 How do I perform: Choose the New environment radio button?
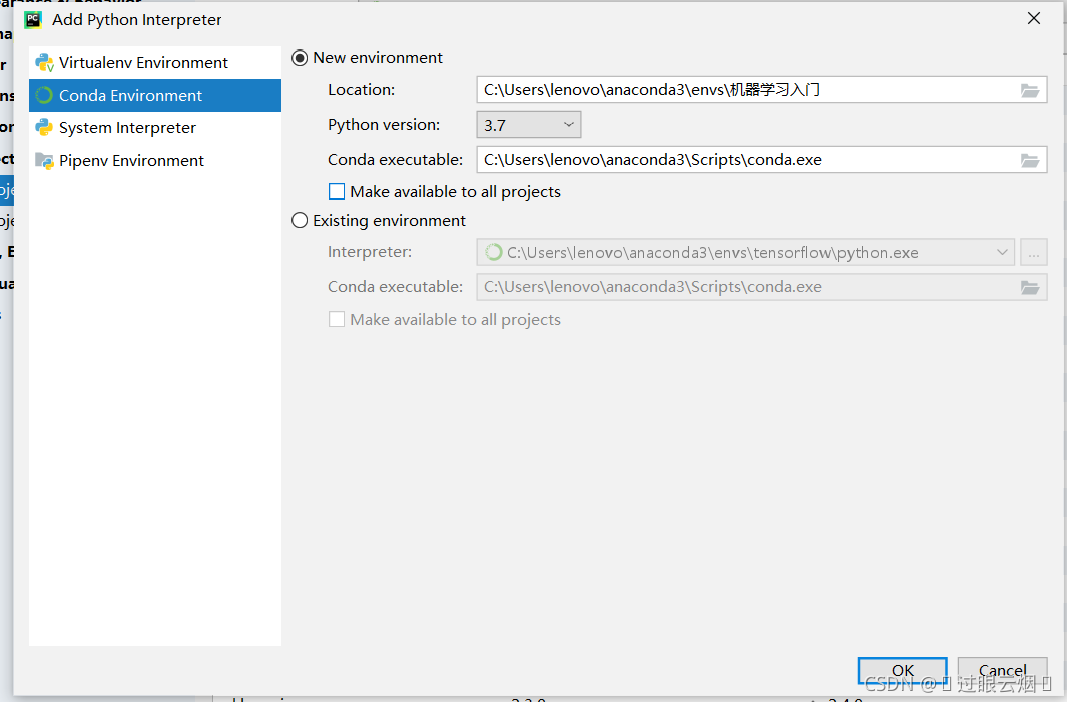tap(299, 58)
